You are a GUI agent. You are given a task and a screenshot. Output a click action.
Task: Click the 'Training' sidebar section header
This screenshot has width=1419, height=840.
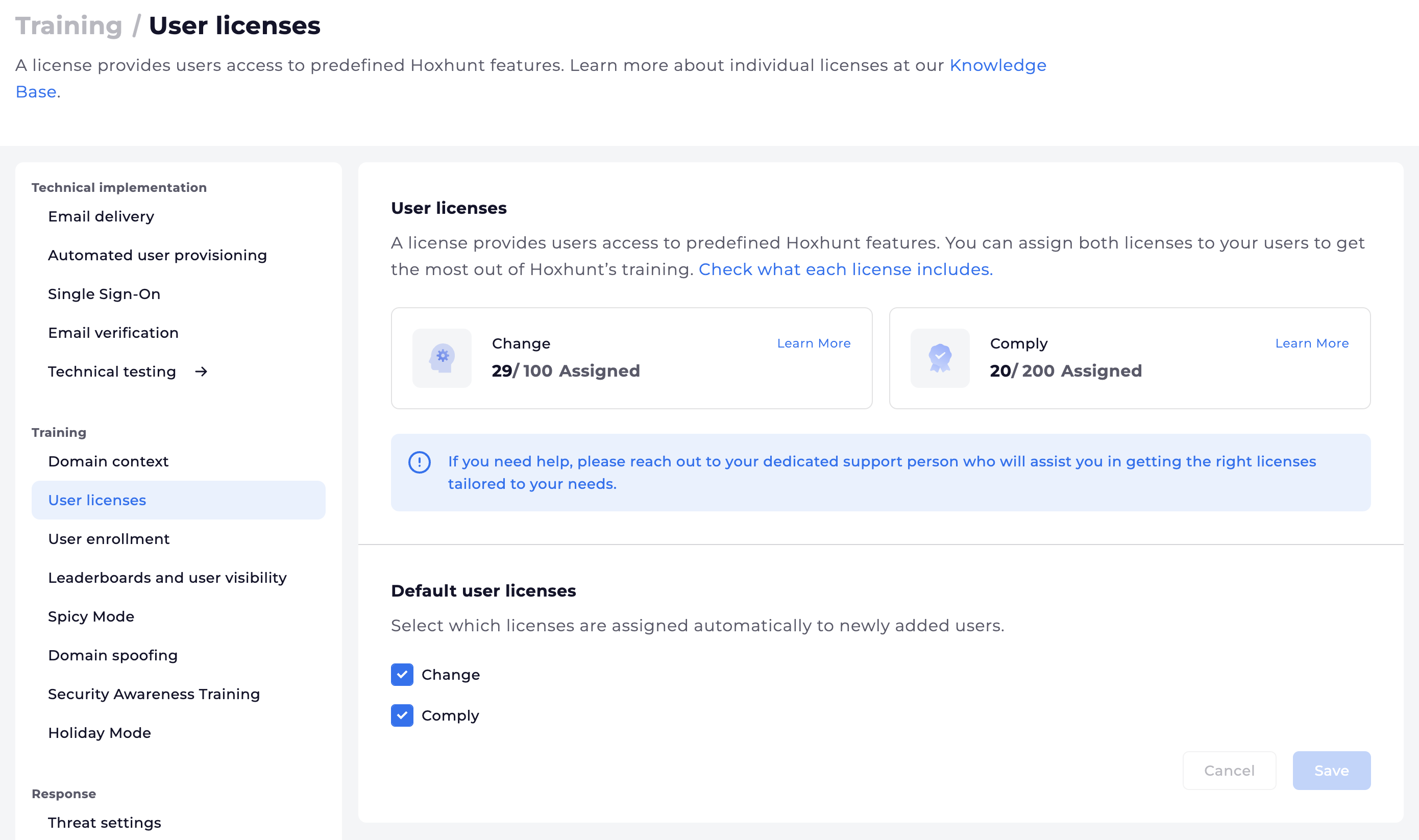point(59,432)
